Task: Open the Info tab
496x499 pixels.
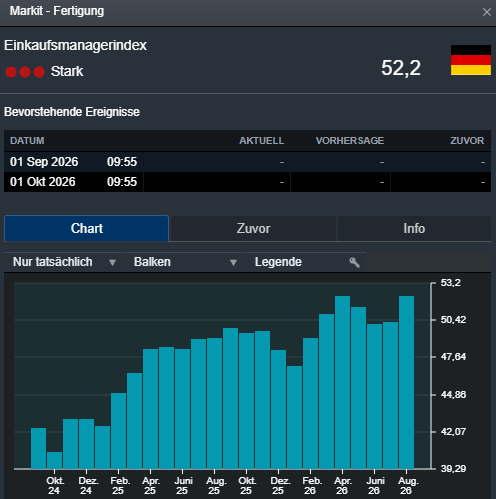Action: pos(414,229)
